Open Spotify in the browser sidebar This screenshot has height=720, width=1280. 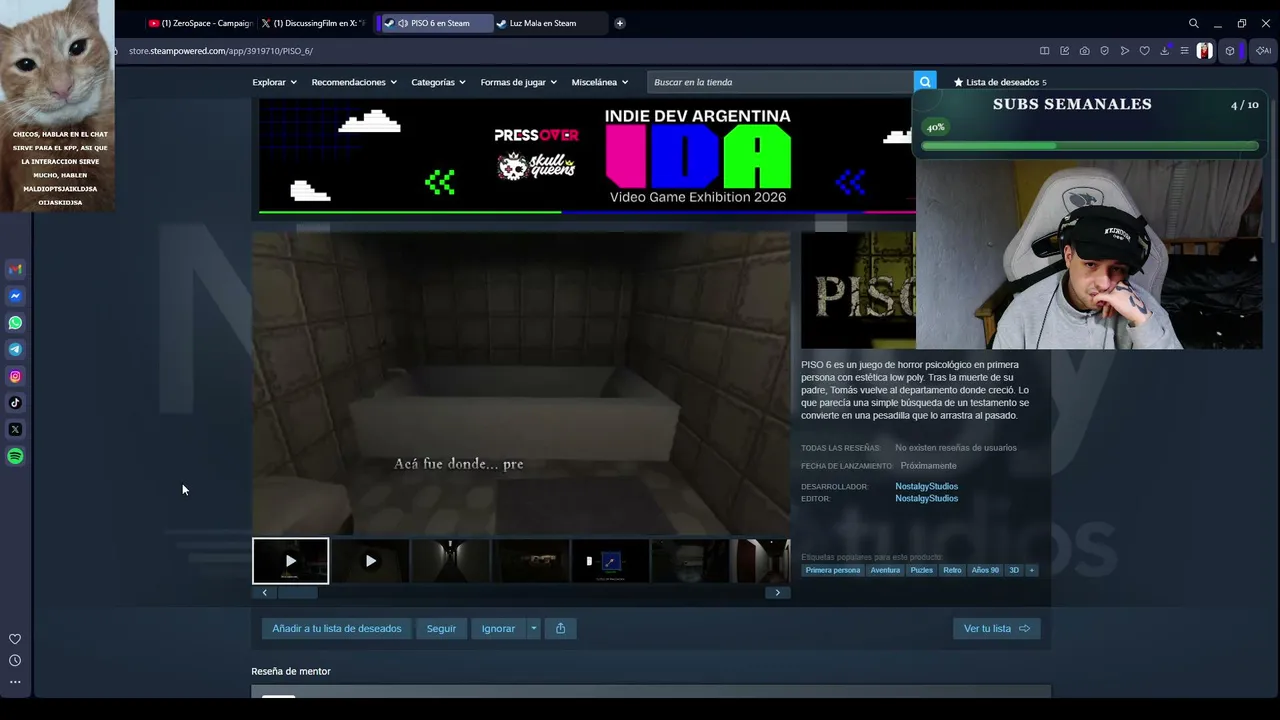(15, 456)
